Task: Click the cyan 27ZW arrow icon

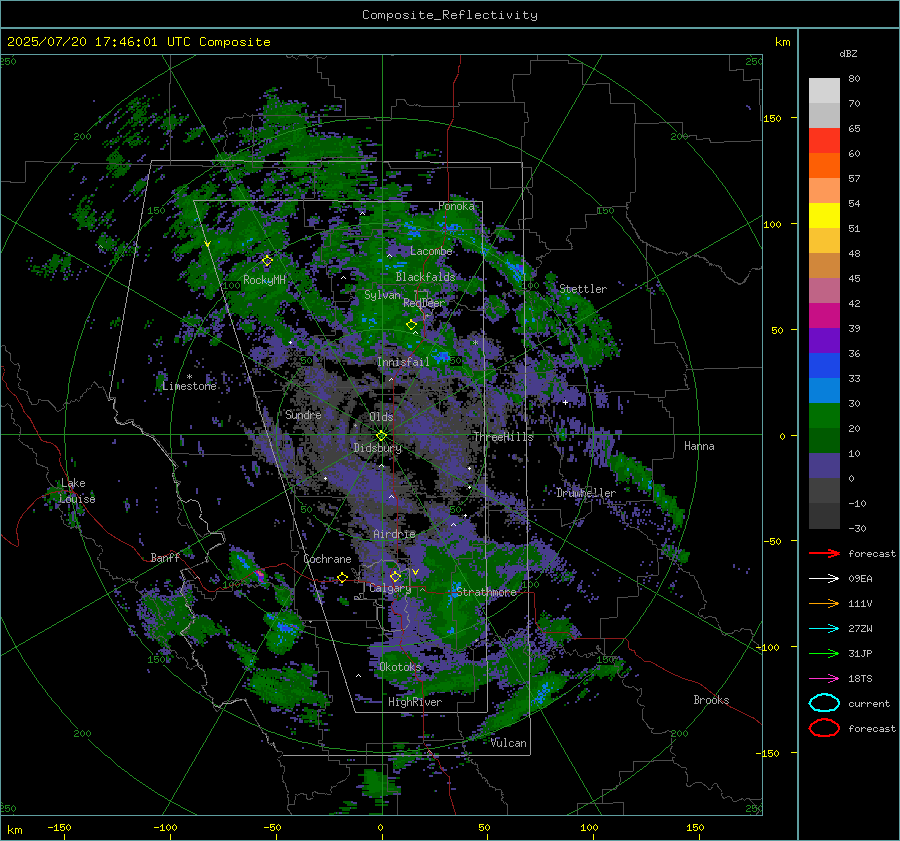Action: coord(824,629)
